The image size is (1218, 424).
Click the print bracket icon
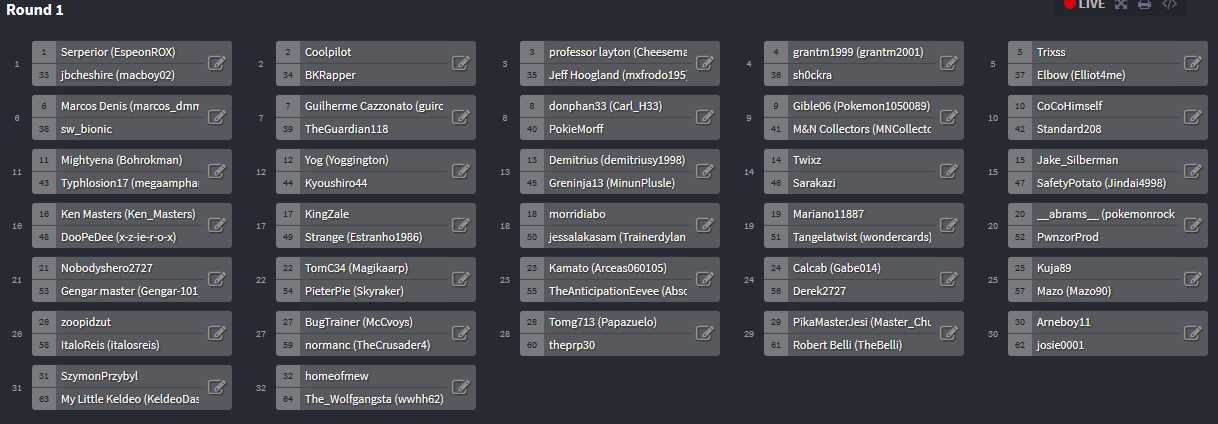pos(1145,4)
